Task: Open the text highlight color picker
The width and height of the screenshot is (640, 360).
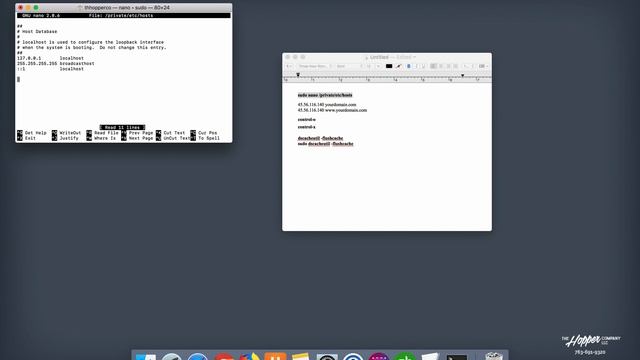Action: pos(398,66)
